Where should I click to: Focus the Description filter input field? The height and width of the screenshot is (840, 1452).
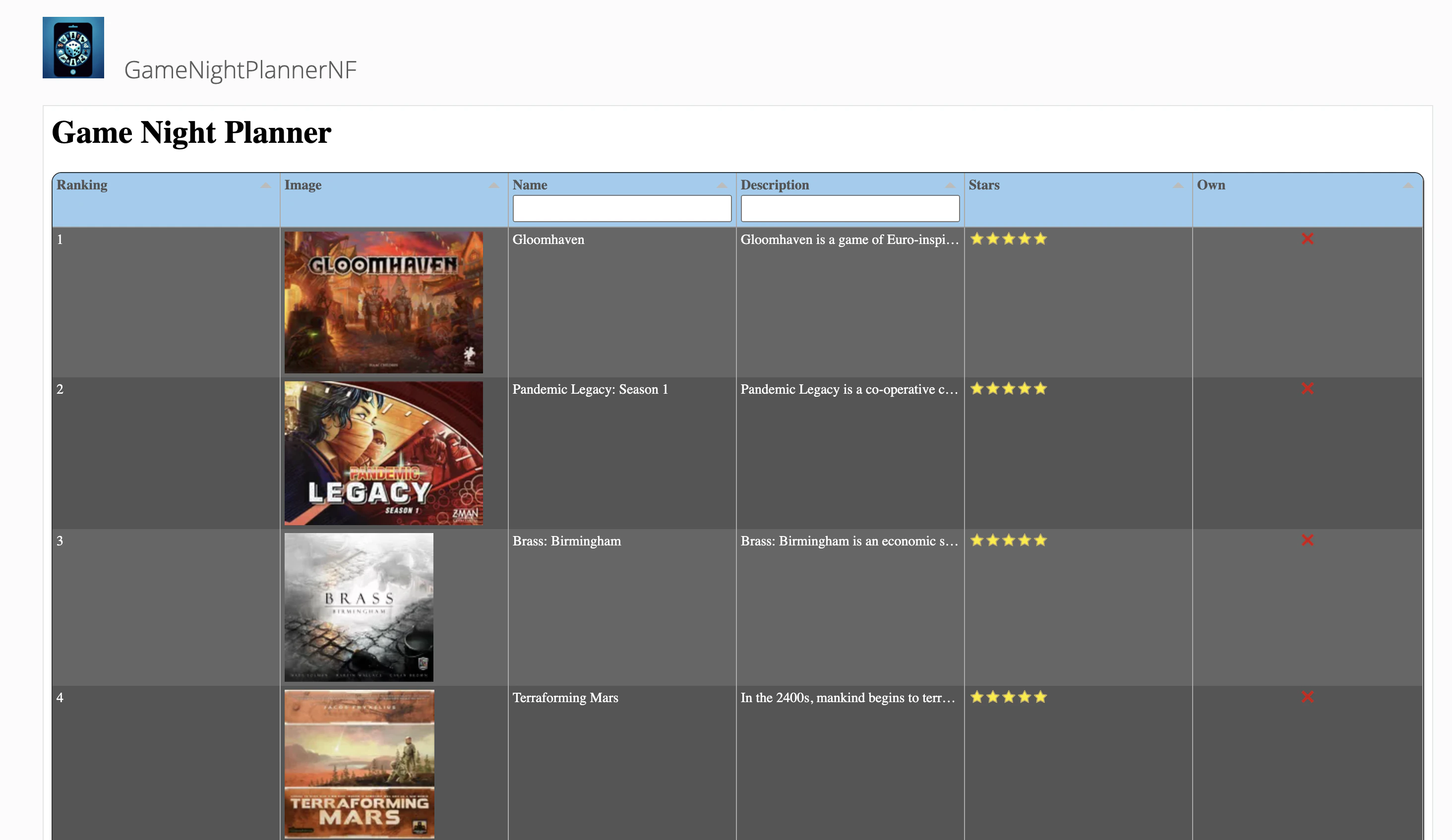tap(850, 209)
